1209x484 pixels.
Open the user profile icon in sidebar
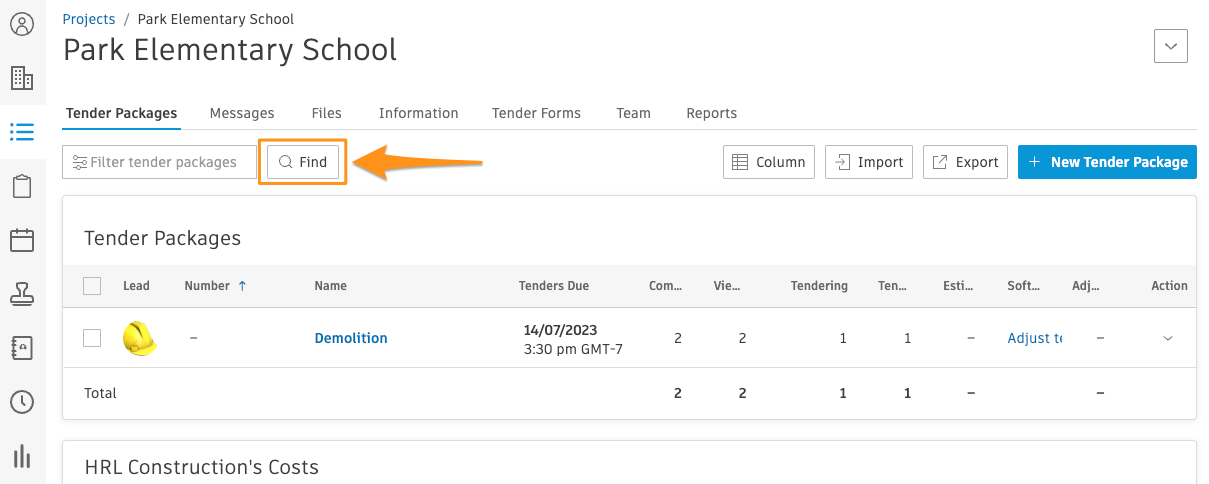22,24
